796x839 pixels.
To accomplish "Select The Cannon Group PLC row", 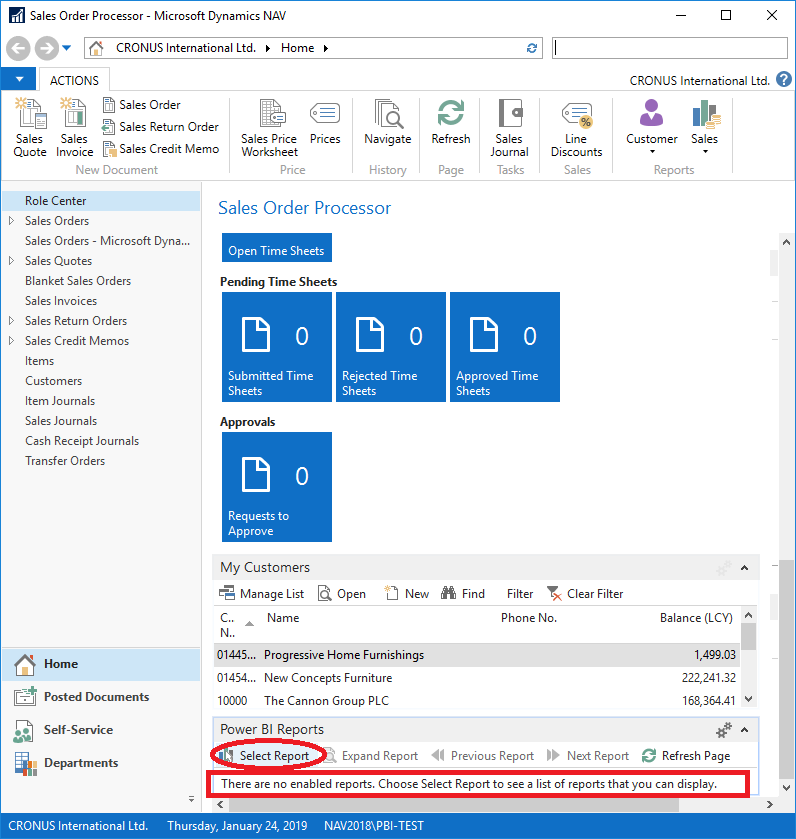I will tap(477, 701).
